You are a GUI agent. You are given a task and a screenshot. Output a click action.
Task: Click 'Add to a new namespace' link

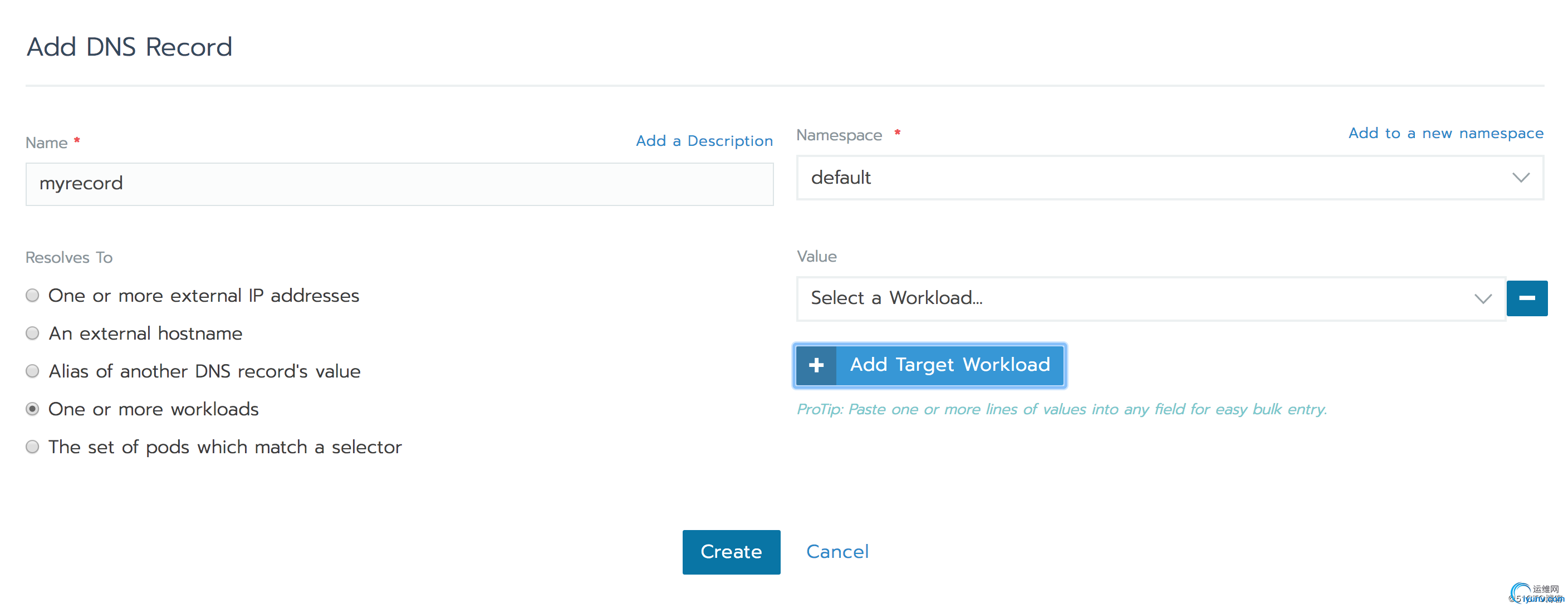(x=1445, y=133)
